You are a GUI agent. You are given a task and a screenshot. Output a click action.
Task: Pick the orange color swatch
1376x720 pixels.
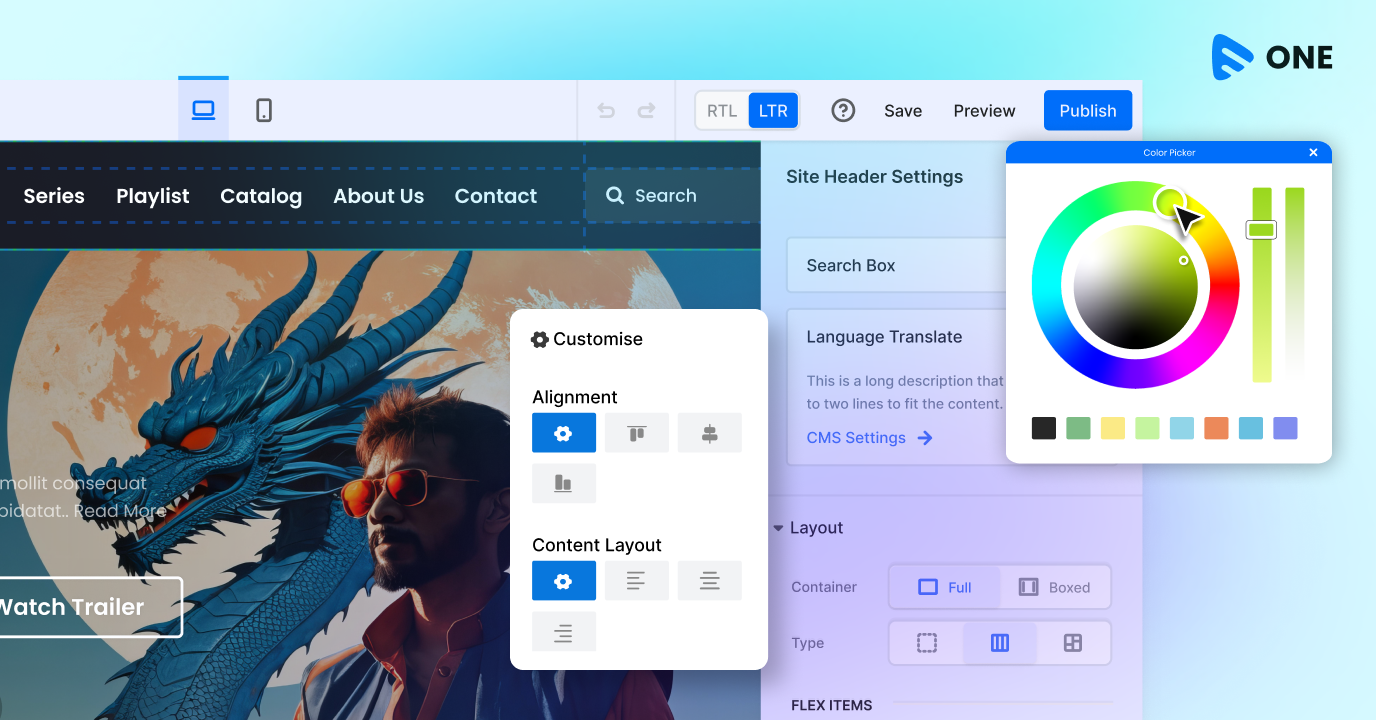pyautogui.click(x=1216, y=428)
